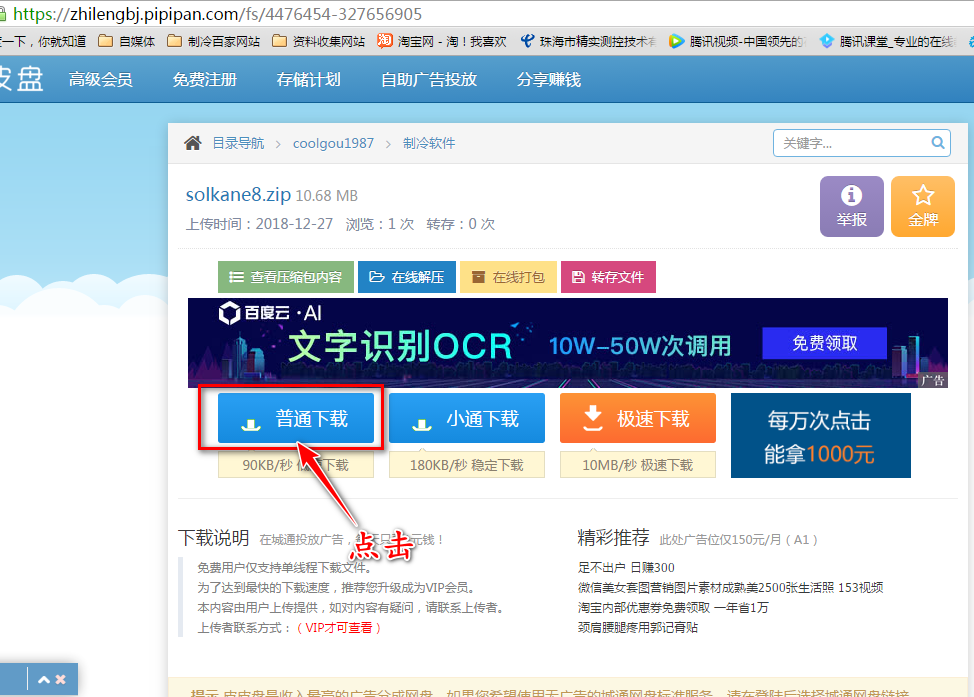Click the solkane8.zip file name
Screen dimensions: 974x697
(x=239, y=194)
